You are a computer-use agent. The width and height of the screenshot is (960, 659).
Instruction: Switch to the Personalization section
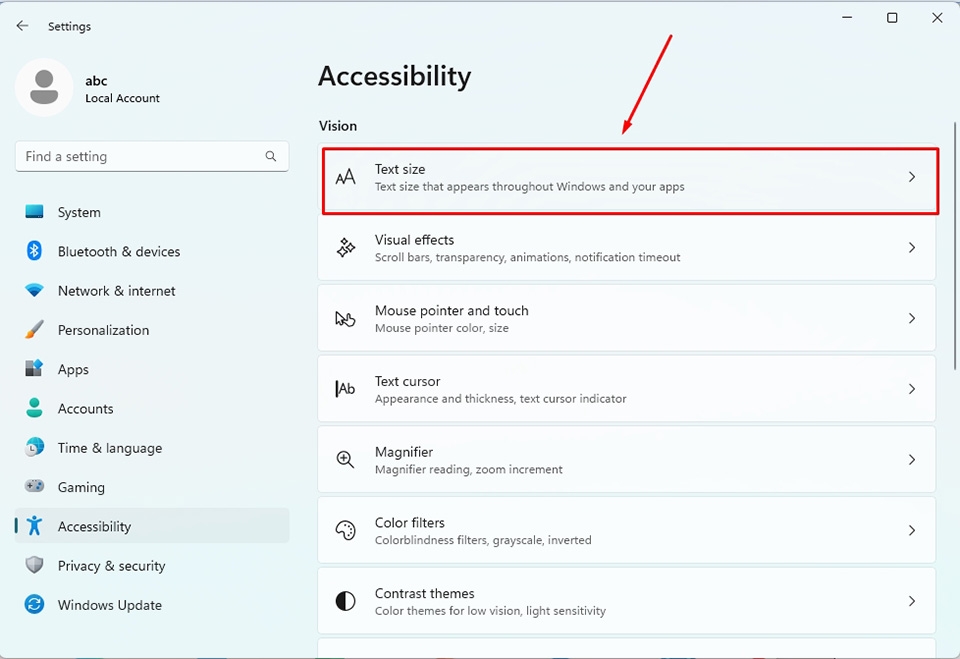point(103,330)
